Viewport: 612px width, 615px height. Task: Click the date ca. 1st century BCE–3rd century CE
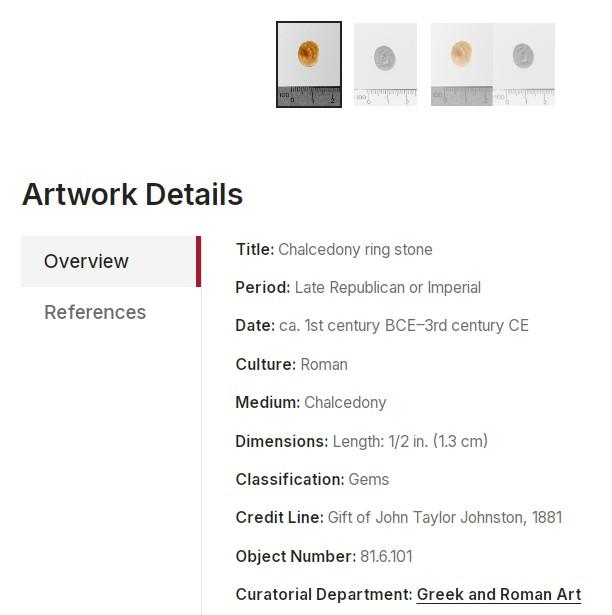(x=404, y=326)
